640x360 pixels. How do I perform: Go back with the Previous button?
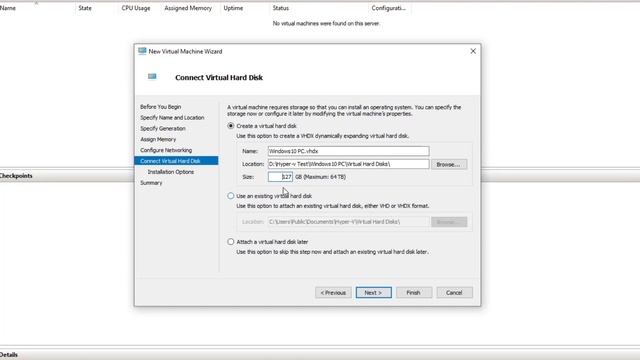333,293
